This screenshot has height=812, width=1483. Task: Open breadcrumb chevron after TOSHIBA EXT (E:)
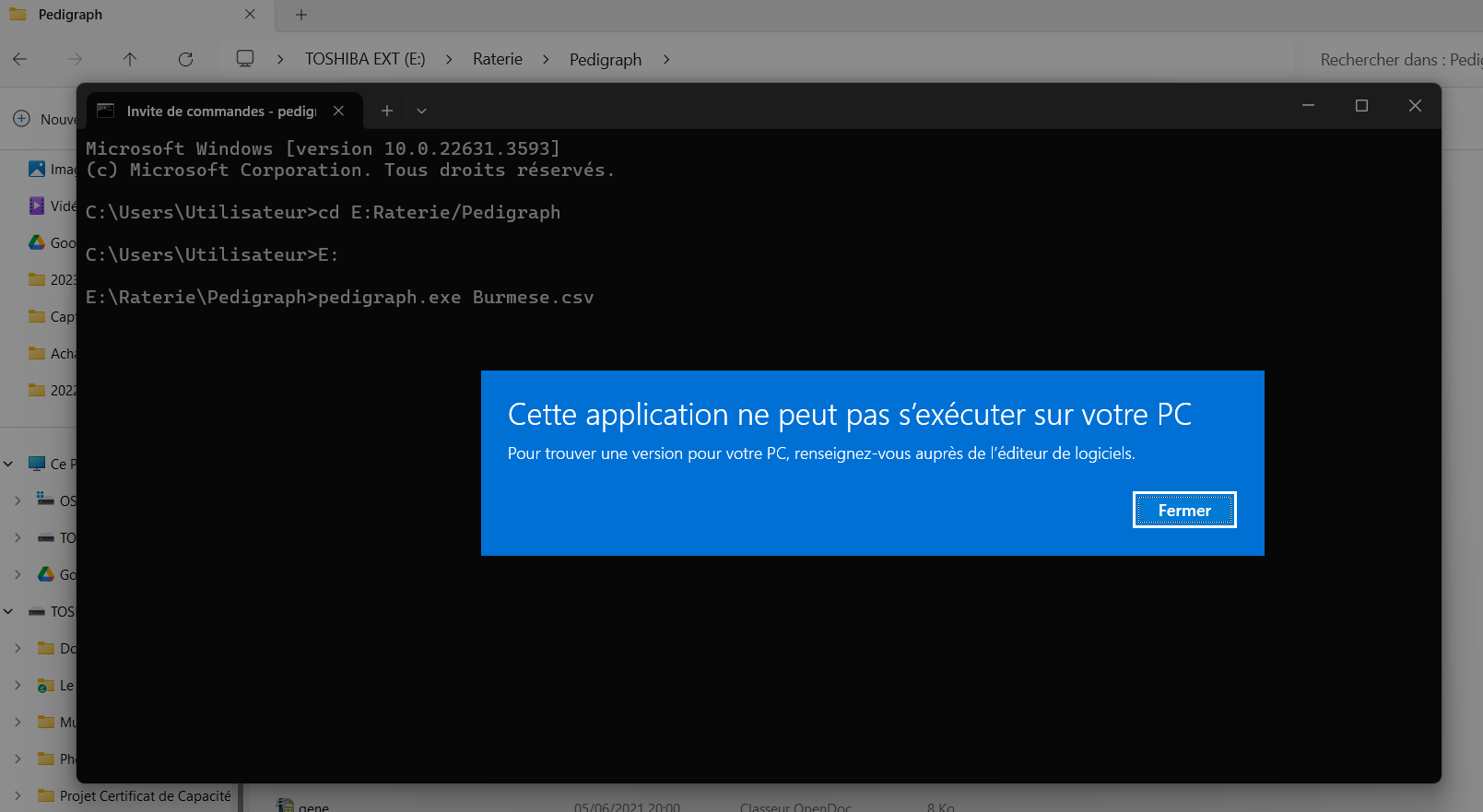(x=449, y=59)
